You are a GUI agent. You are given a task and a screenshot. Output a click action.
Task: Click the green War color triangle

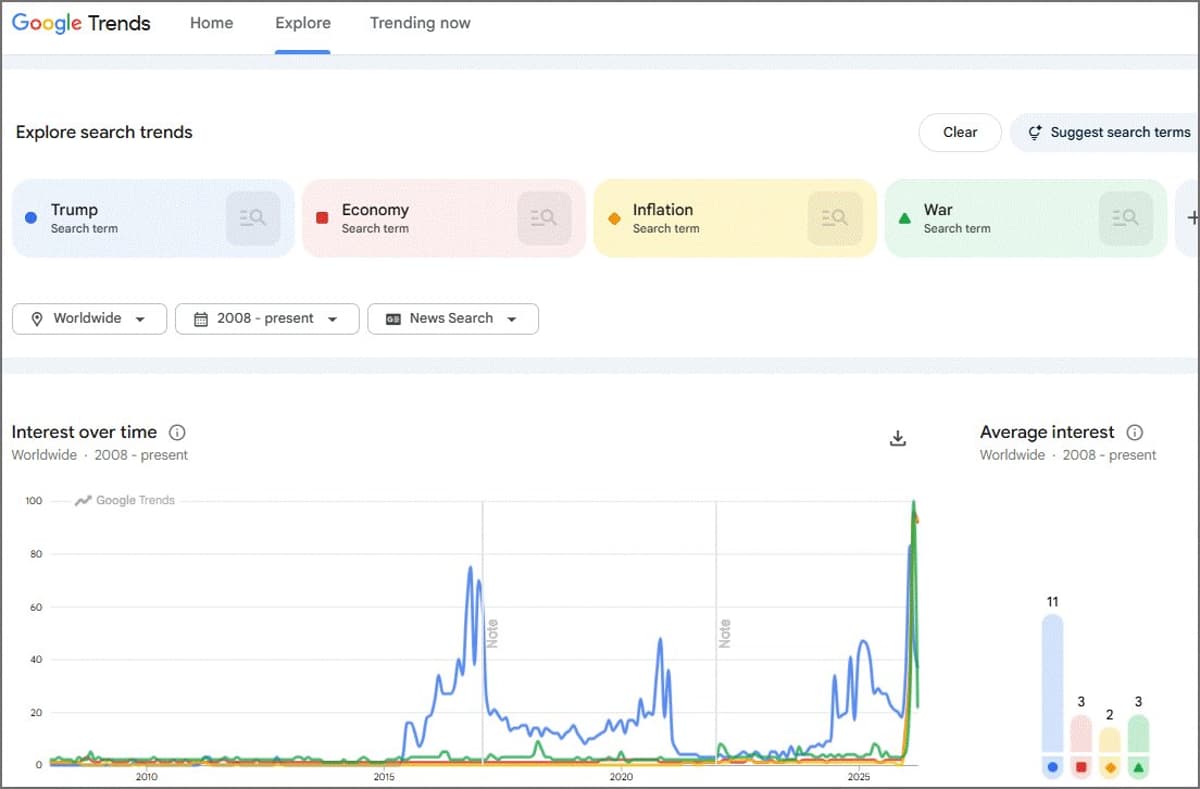click(x=904, y=217)
